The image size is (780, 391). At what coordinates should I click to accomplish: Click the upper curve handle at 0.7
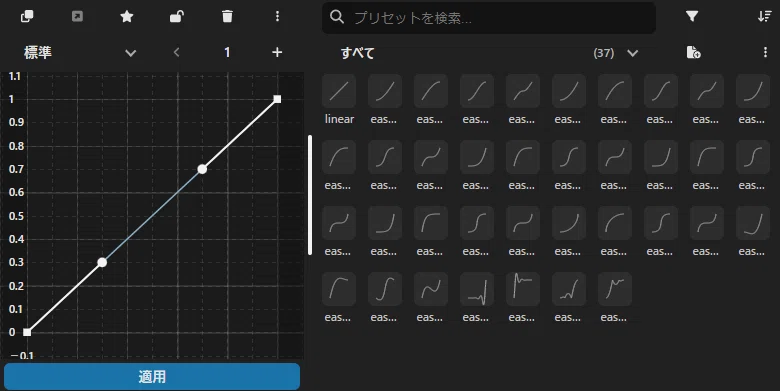(x=202, y=169)
